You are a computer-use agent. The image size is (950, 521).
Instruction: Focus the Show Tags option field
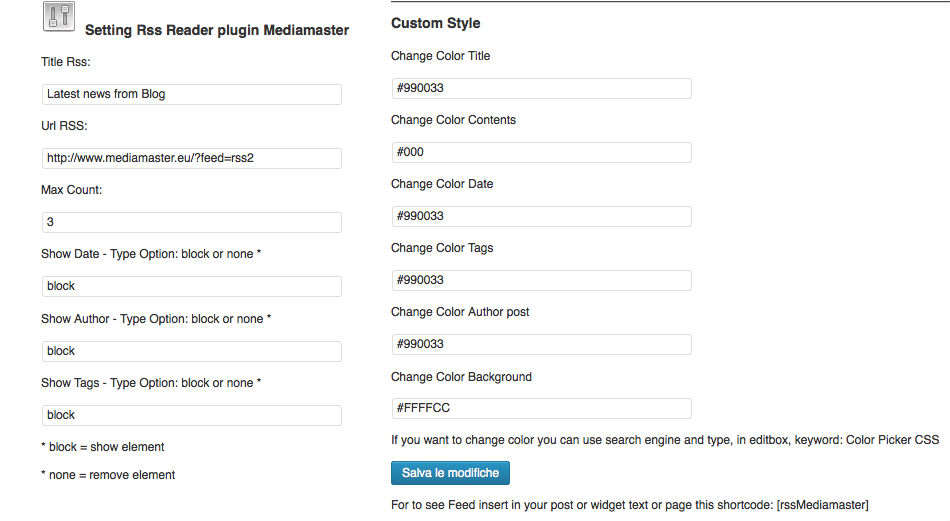192,415
